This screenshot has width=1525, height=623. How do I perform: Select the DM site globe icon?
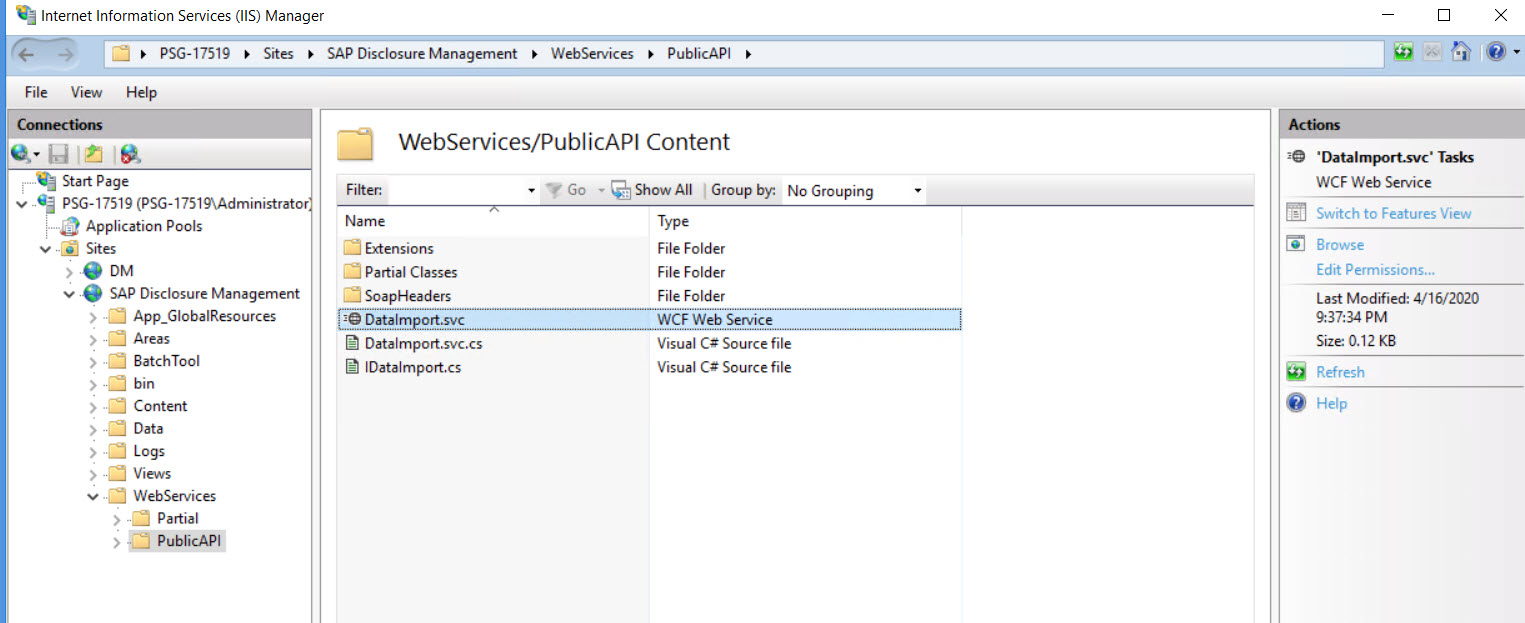point(93,271)
